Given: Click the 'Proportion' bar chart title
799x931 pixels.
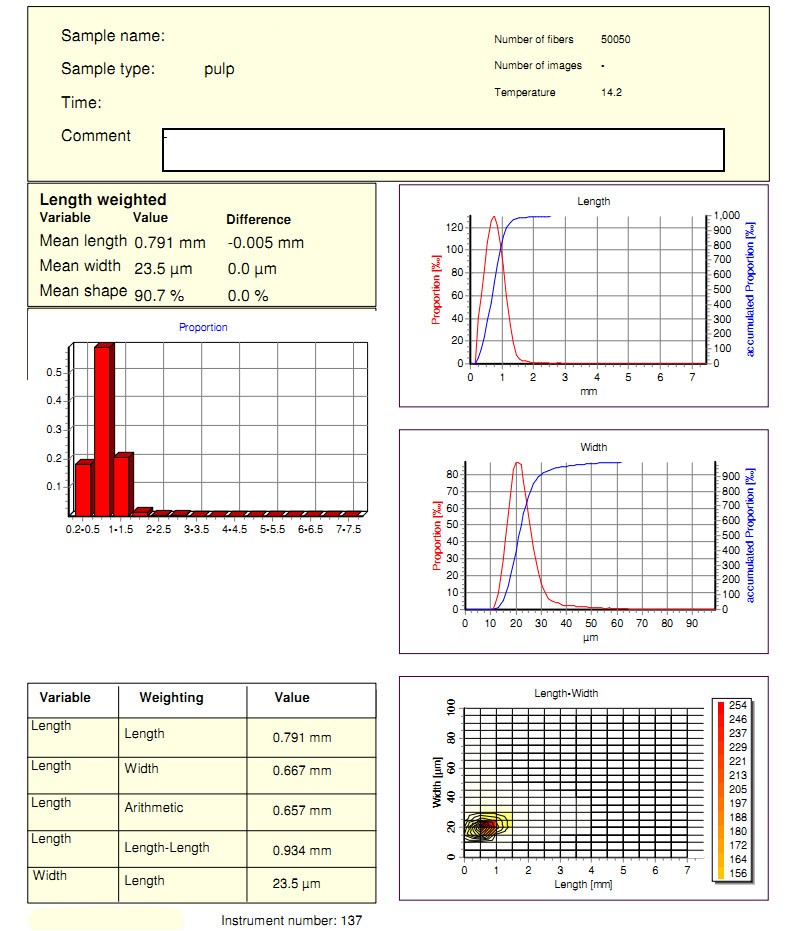Looking at the screenshot, I should click(x=203, y=327).
